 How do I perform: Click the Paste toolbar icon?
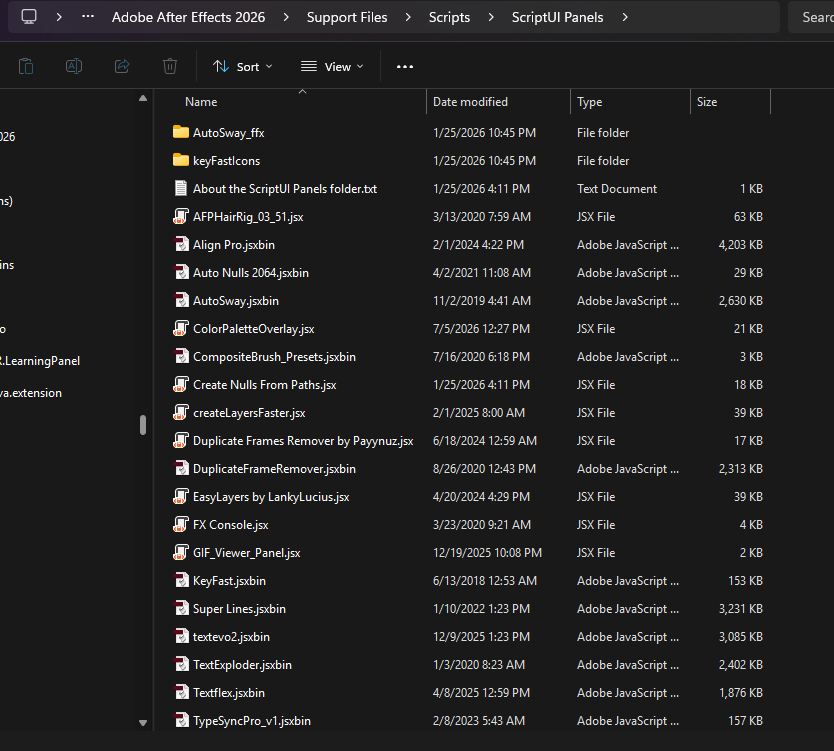26,66
